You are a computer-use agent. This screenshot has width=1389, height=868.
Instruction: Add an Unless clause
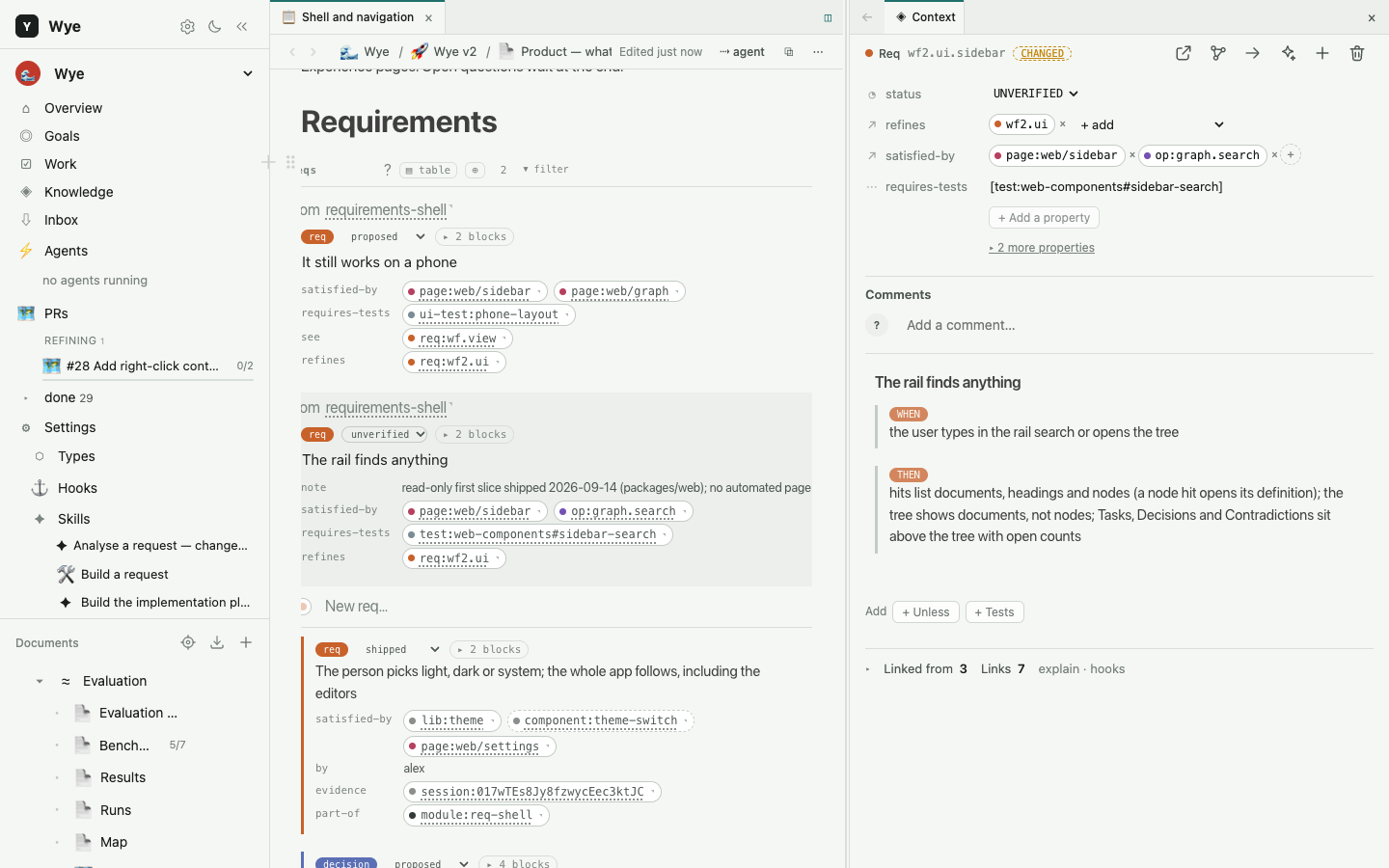click(926, 612)
